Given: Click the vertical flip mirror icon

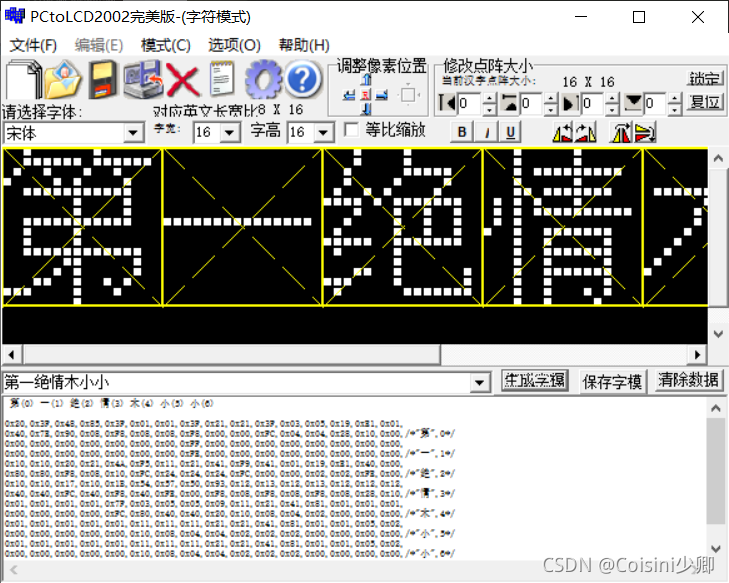Looking at the screenshot, I should coord(645,133).
